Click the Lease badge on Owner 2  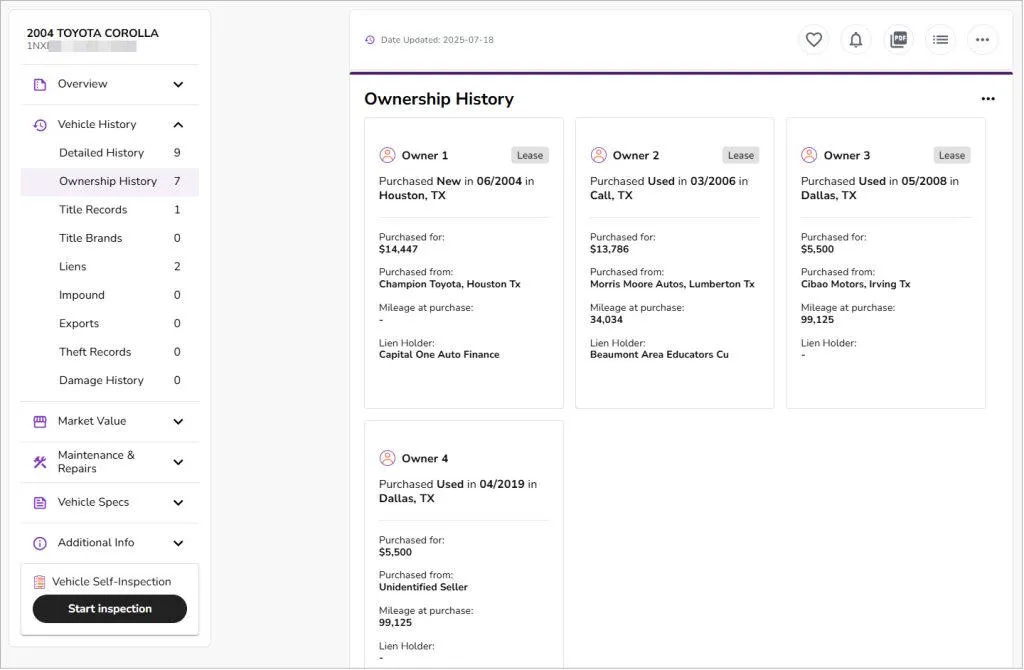(x=741, y=155)
